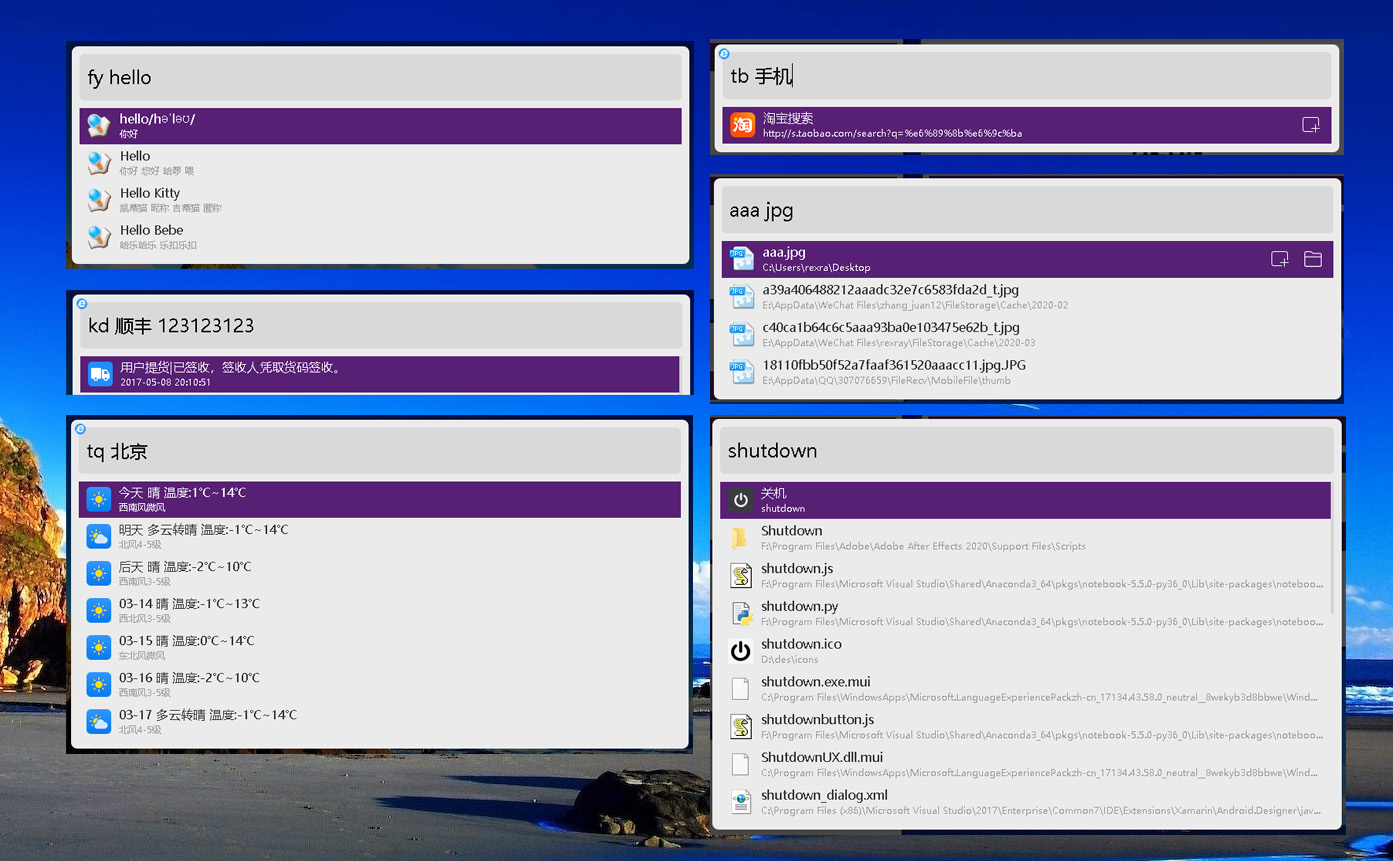Click the search box containing "fy hello"
The height and width of the screenshot is (861, 1393).
[380, 77]
